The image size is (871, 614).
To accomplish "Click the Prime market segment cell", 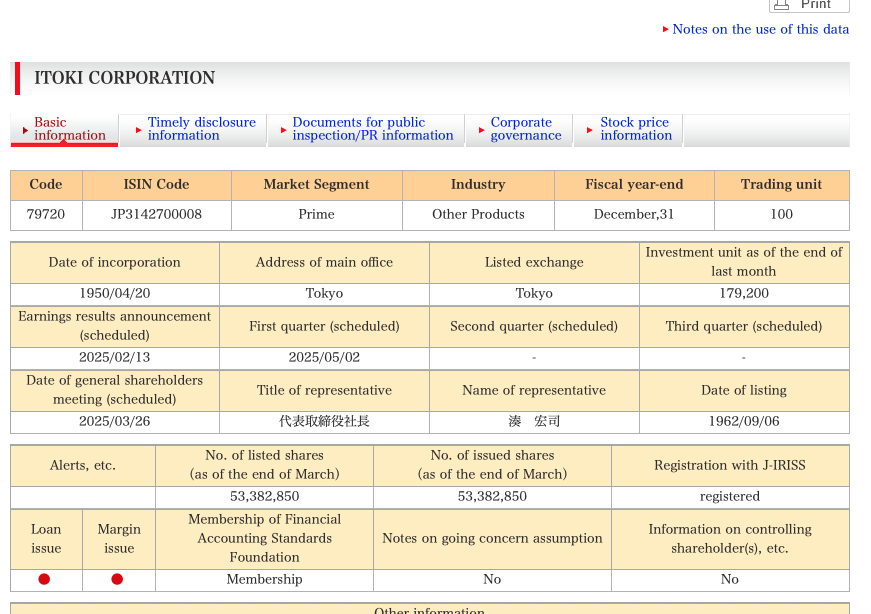I will click(317, 214).
